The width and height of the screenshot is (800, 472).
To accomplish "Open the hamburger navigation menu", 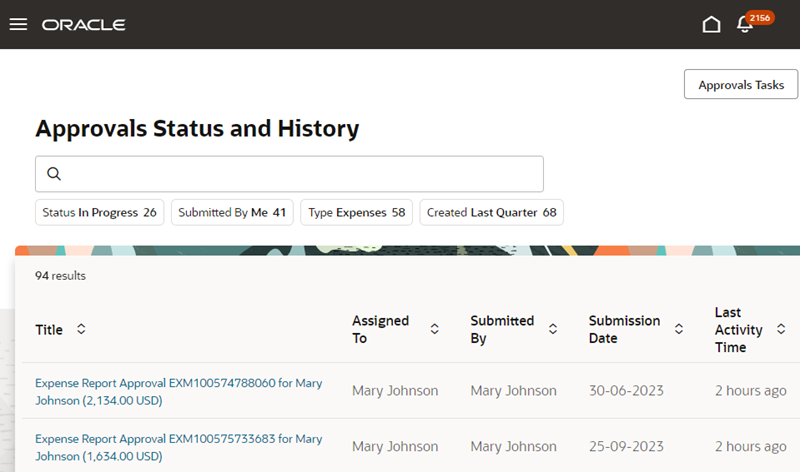I will pos(18,24).
